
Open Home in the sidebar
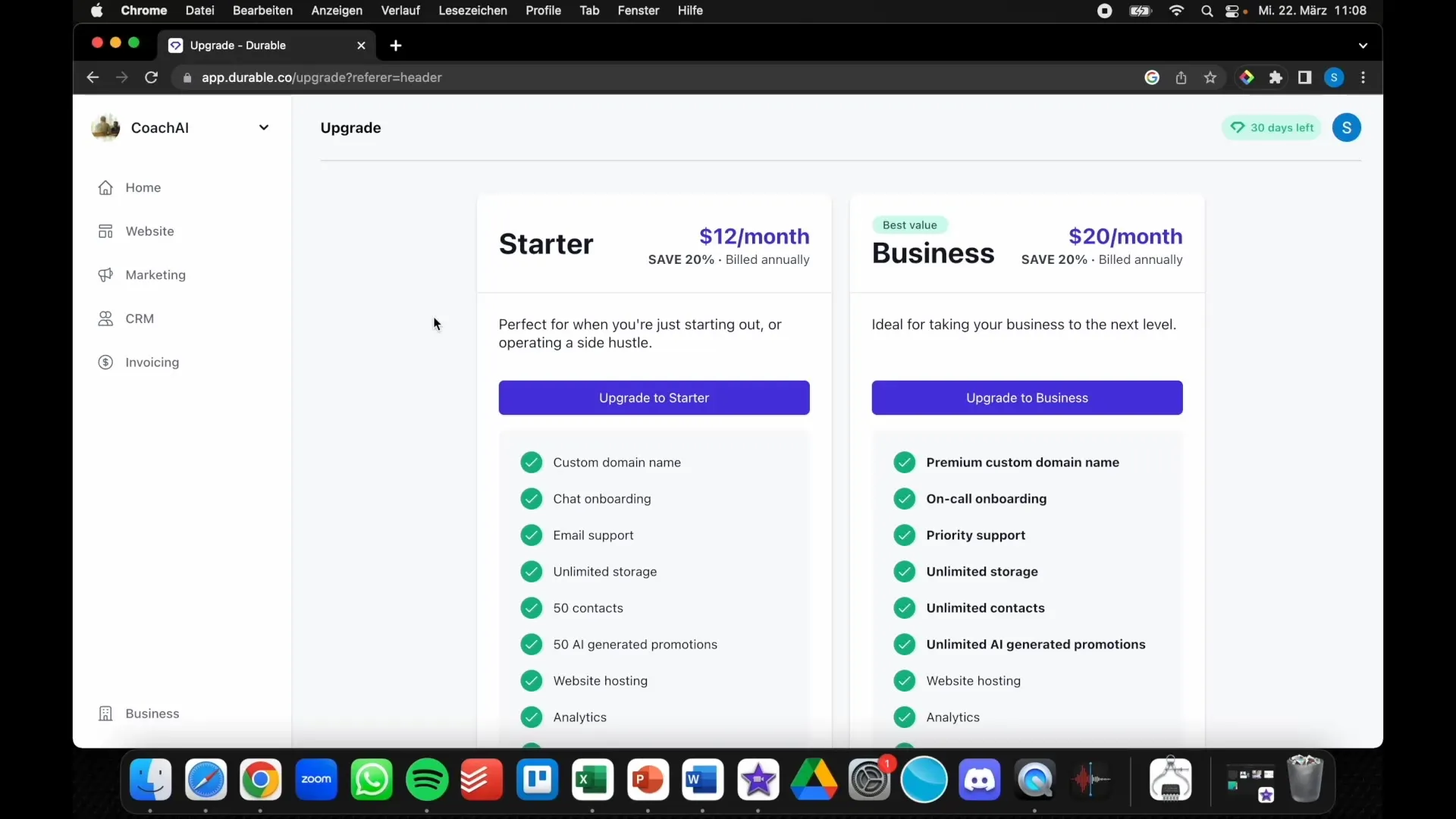[x=143, y=187]
